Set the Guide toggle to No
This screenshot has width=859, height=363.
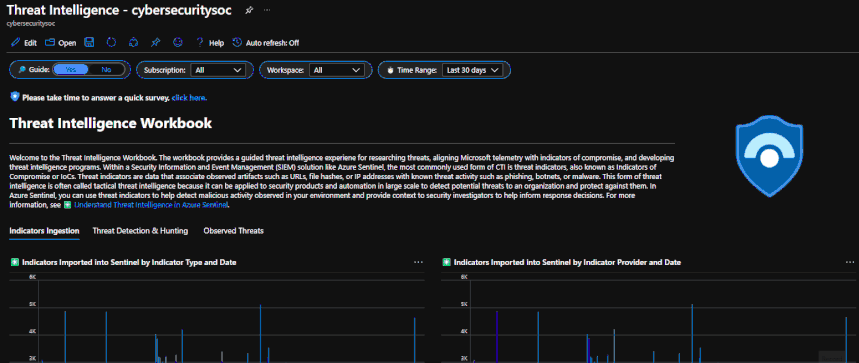click(106, 70)
